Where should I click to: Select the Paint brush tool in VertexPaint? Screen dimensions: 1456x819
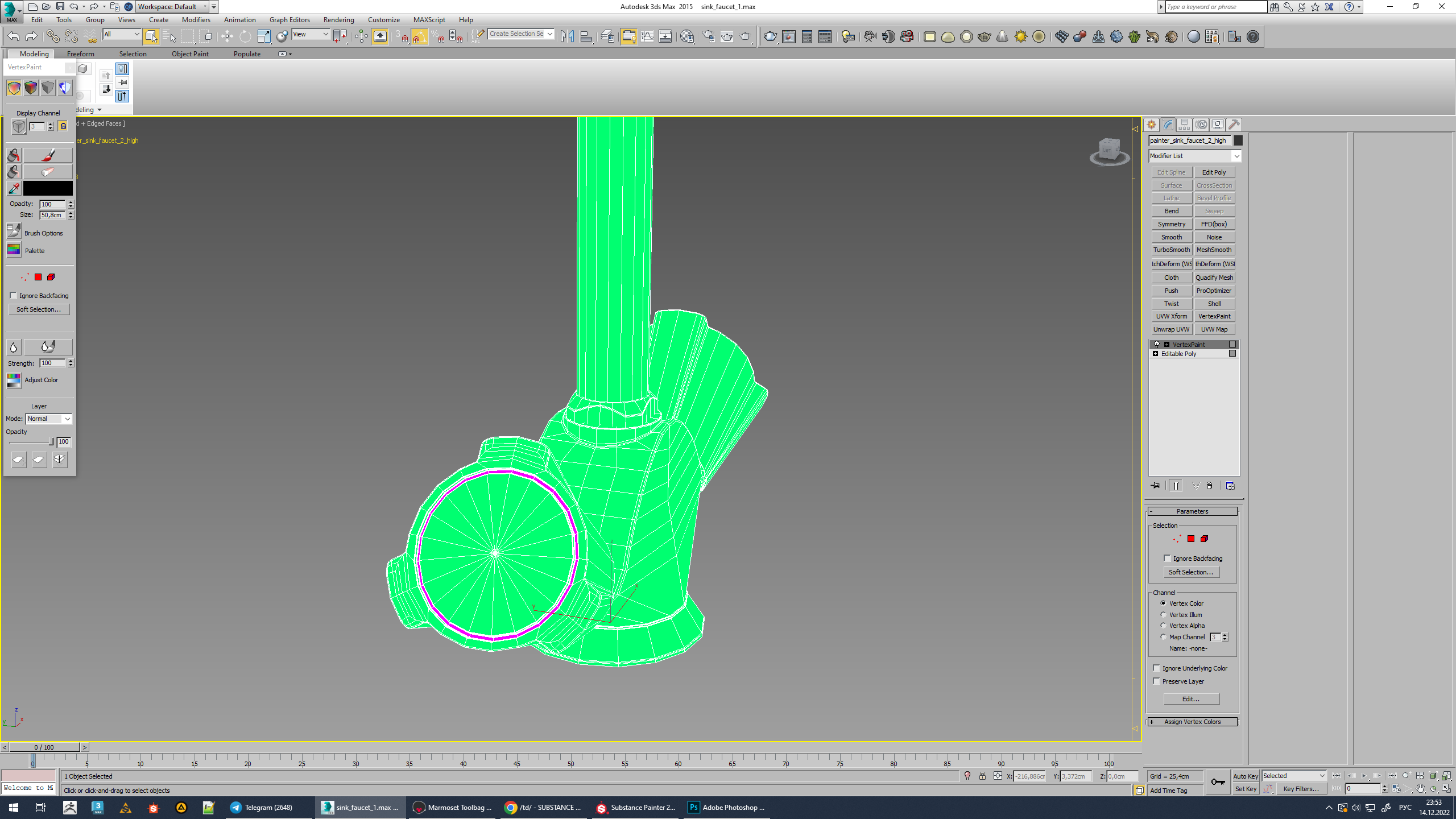pyautogui.click(x=48, y=155)
